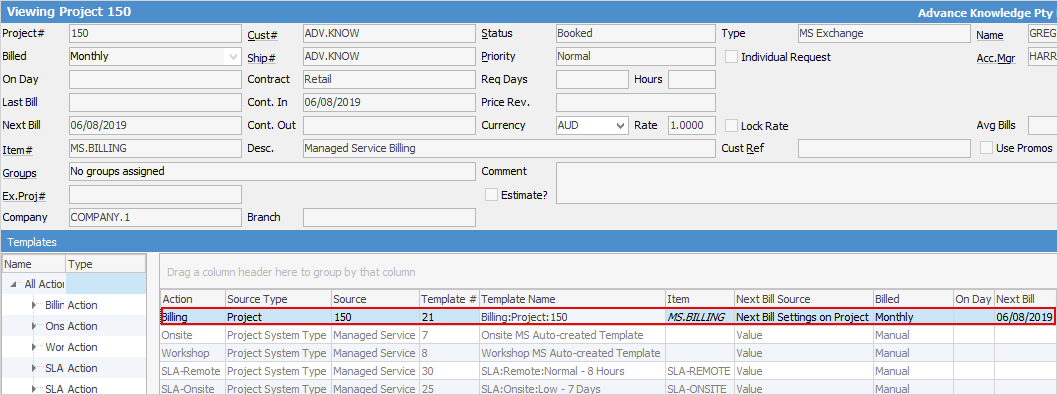Click the 06/08/2019 Next Bill grid cell

(x=1024, y=317)
